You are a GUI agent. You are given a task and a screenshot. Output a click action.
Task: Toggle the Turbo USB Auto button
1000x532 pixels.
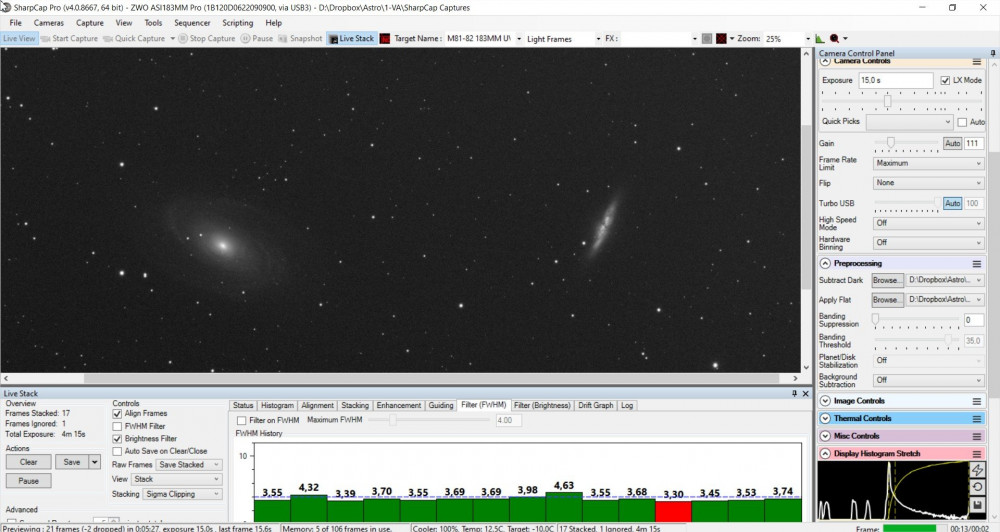[952, 203]
